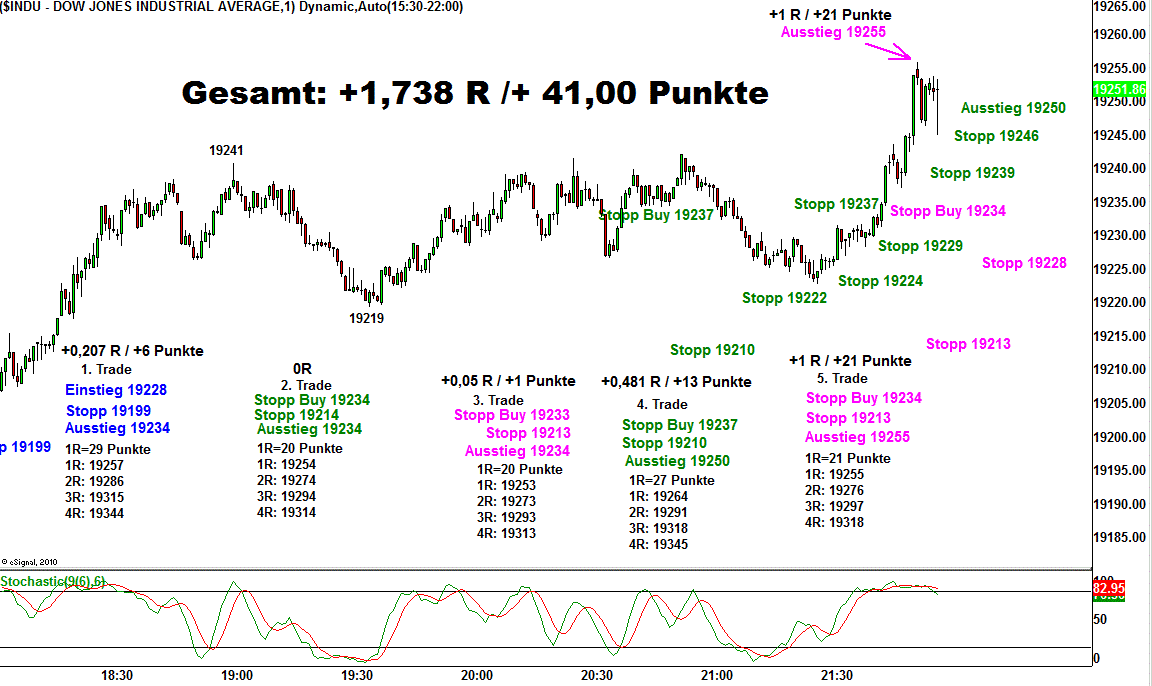Screen dimensions: 1152x686
Task: Click the Gesamt total result headline
Action: click(x=475, y=93)
